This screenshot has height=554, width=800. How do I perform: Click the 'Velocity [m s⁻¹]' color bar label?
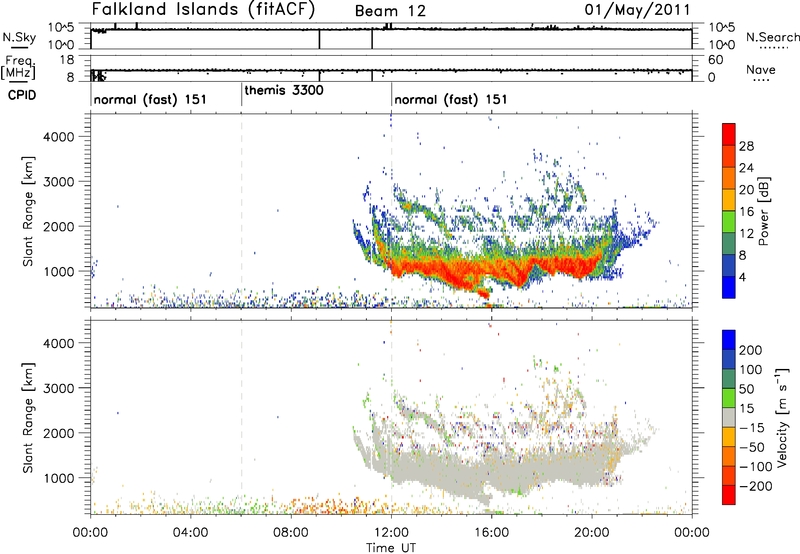tap(781, 417)
